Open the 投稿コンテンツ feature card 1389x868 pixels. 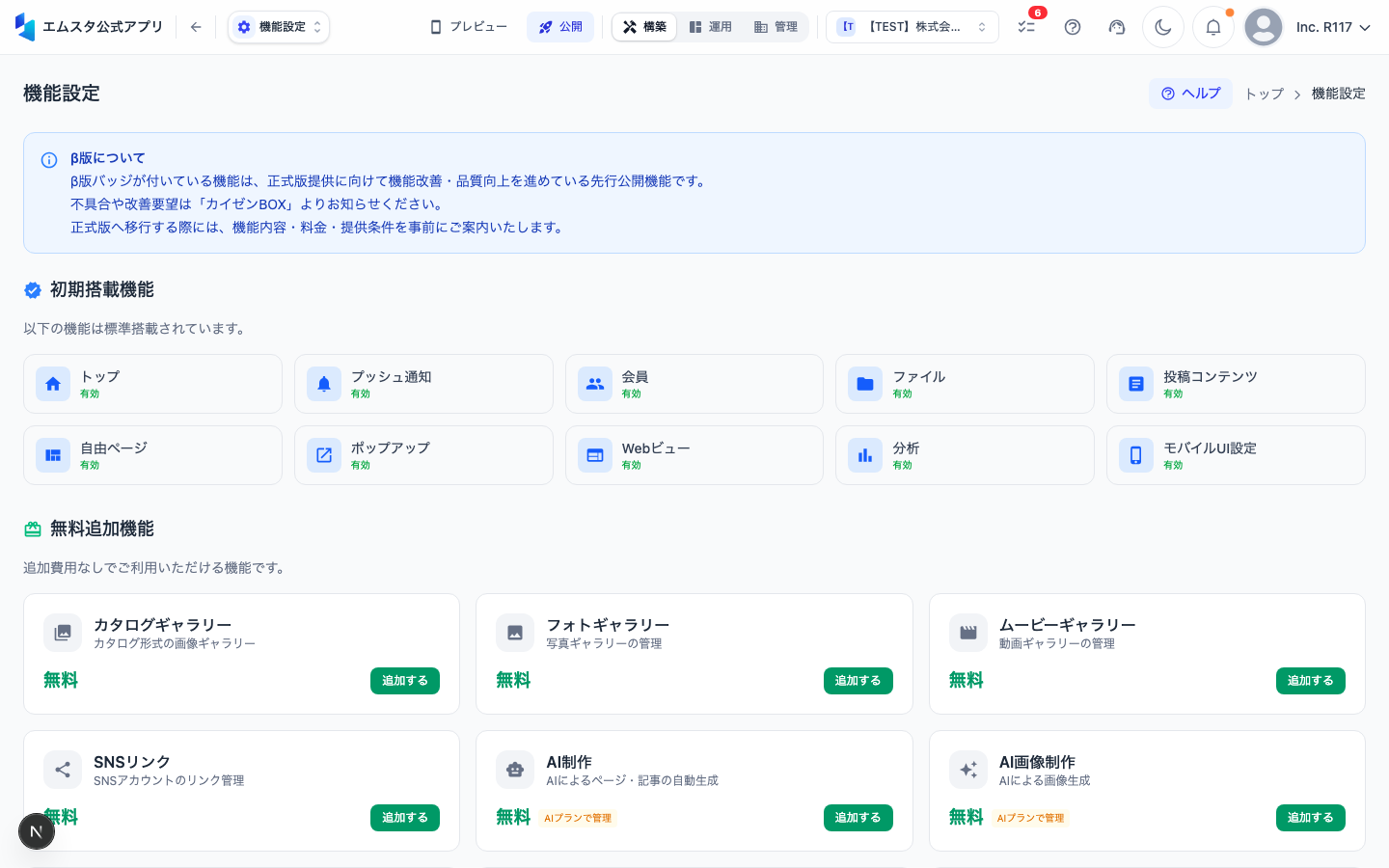[1236, 384]
